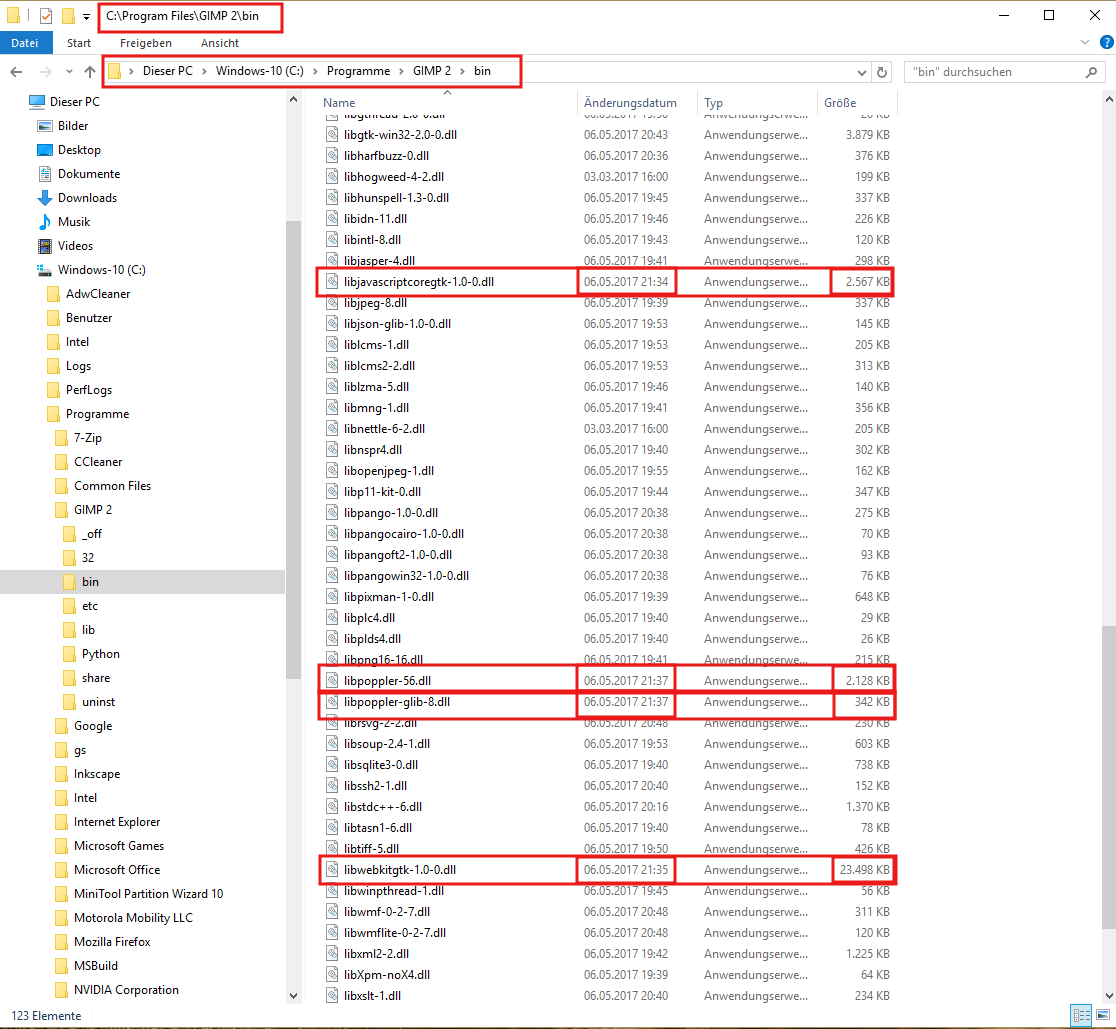Select the _off folder under GIMP 2
This screenshot has width=1116, height=1029.
[x=92, y=534]
